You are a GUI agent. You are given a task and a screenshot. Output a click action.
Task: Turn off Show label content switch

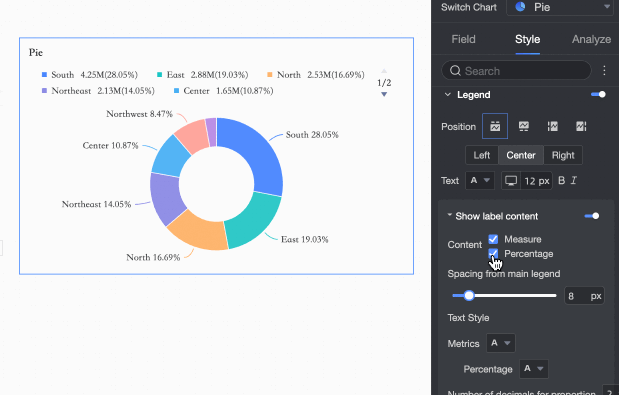(592, 216)
